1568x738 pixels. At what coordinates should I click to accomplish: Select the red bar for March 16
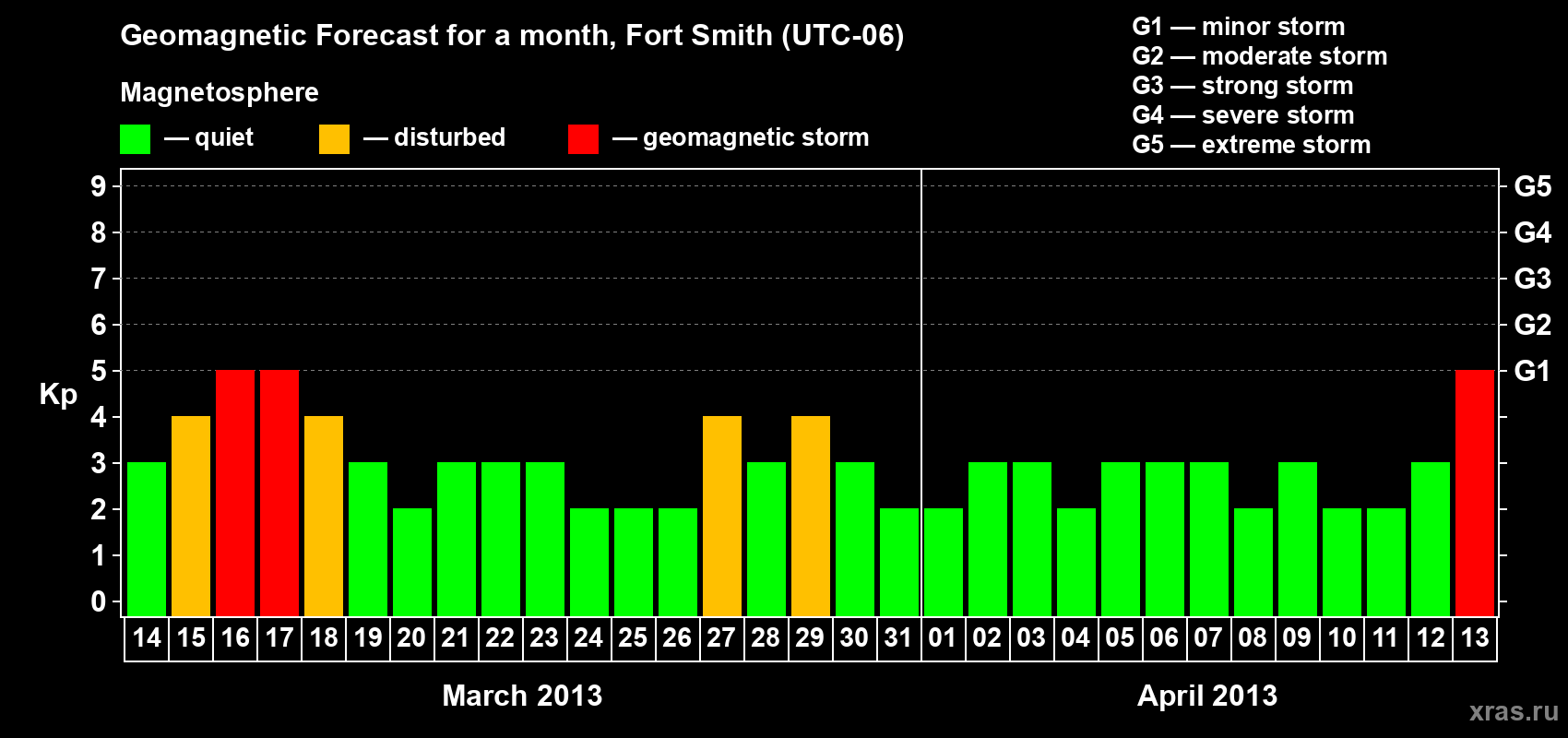pos(235,494)
